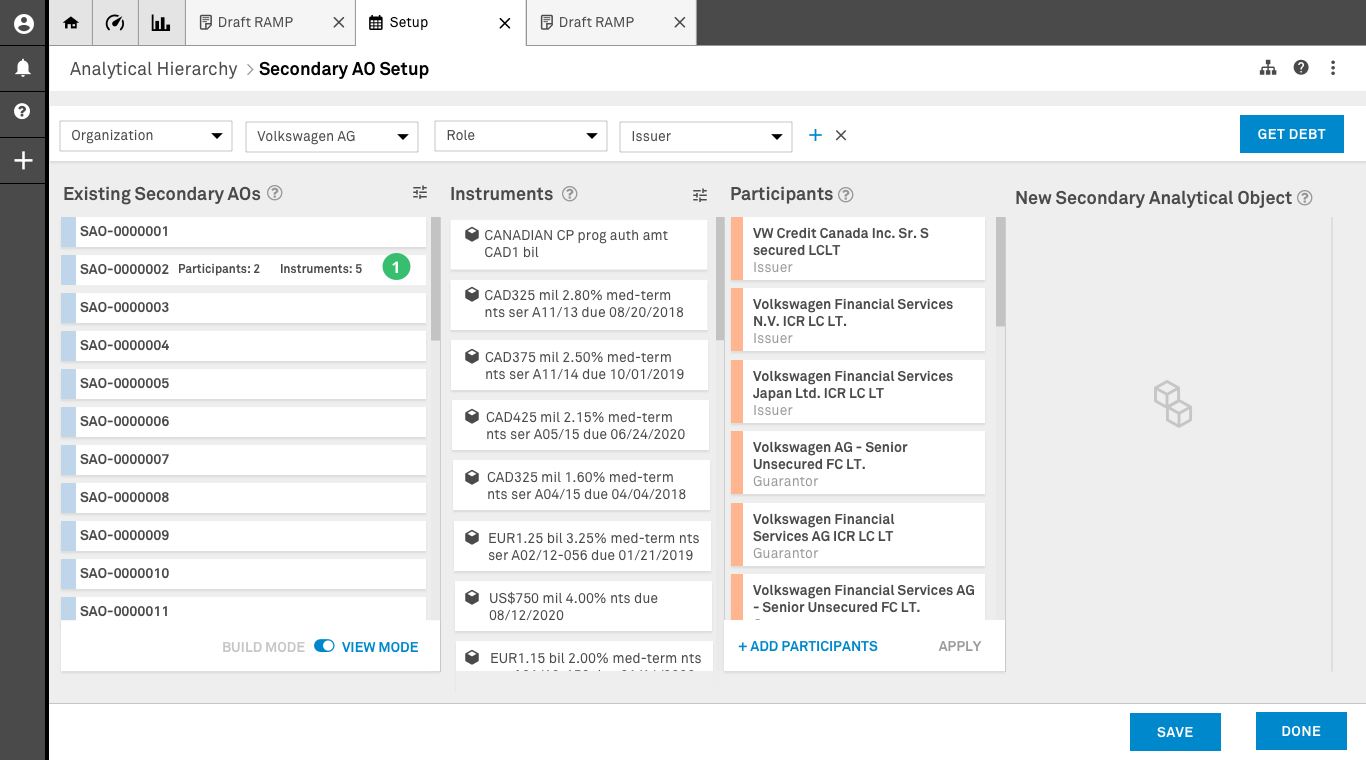Open notifications bell in sidebar
This screenshot has width=1366, height=760.
coord(23,68)
